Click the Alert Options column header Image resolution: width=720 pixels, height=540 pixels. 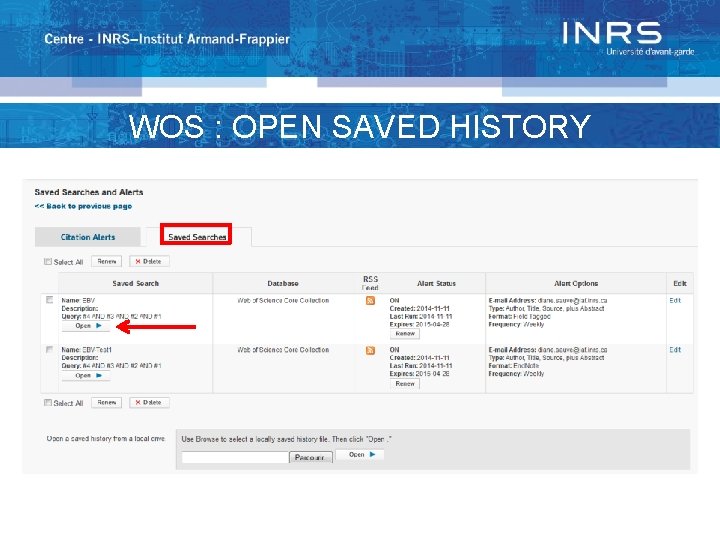(x=576, y=283)
